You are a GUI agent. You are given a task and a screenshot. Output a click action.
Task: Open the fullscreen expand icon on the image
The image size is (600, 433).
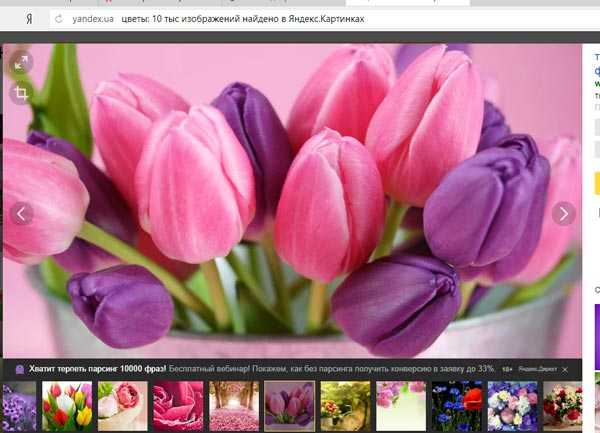21,62
